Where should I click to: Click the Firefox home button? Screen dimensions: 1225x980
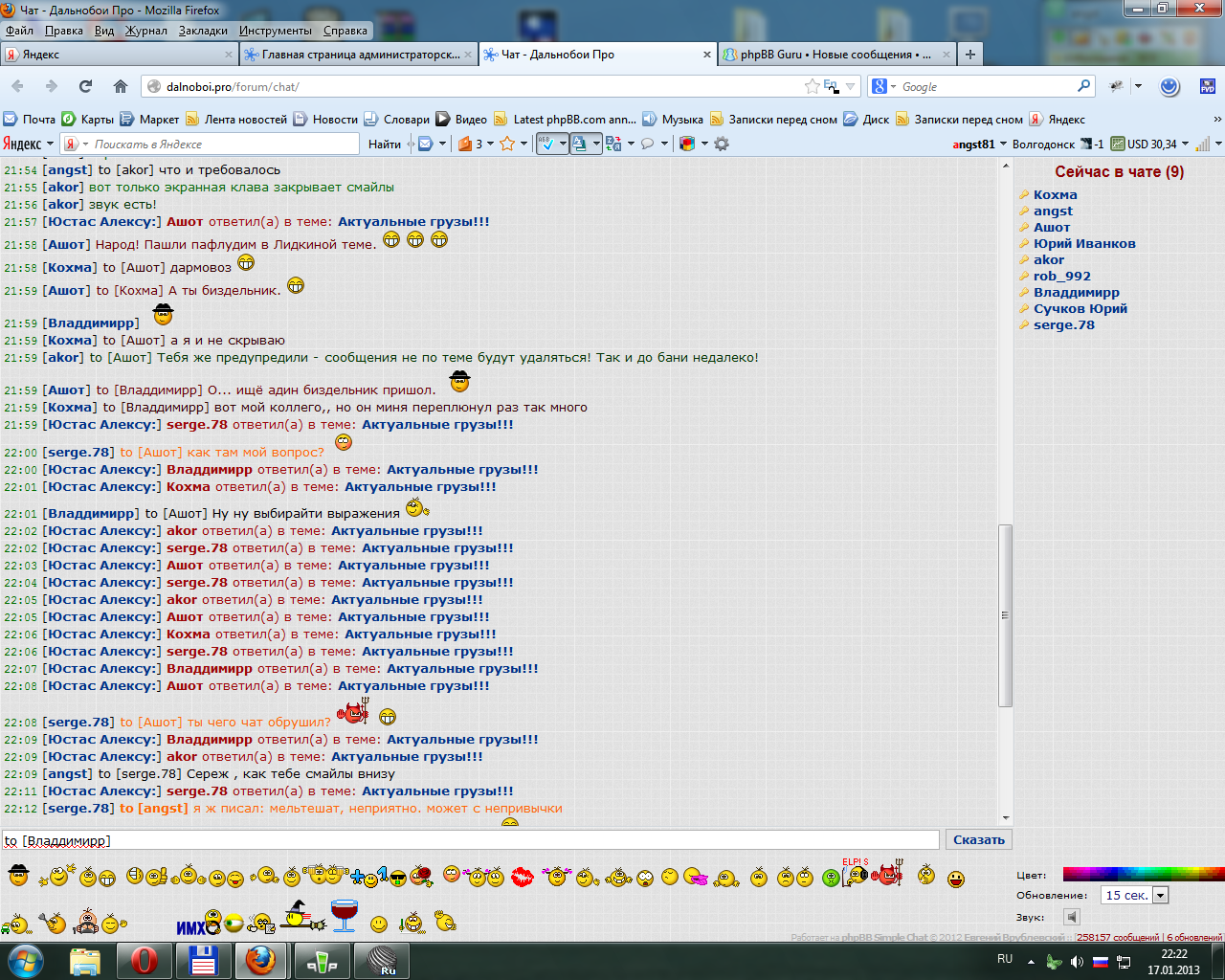click(121, 86)
